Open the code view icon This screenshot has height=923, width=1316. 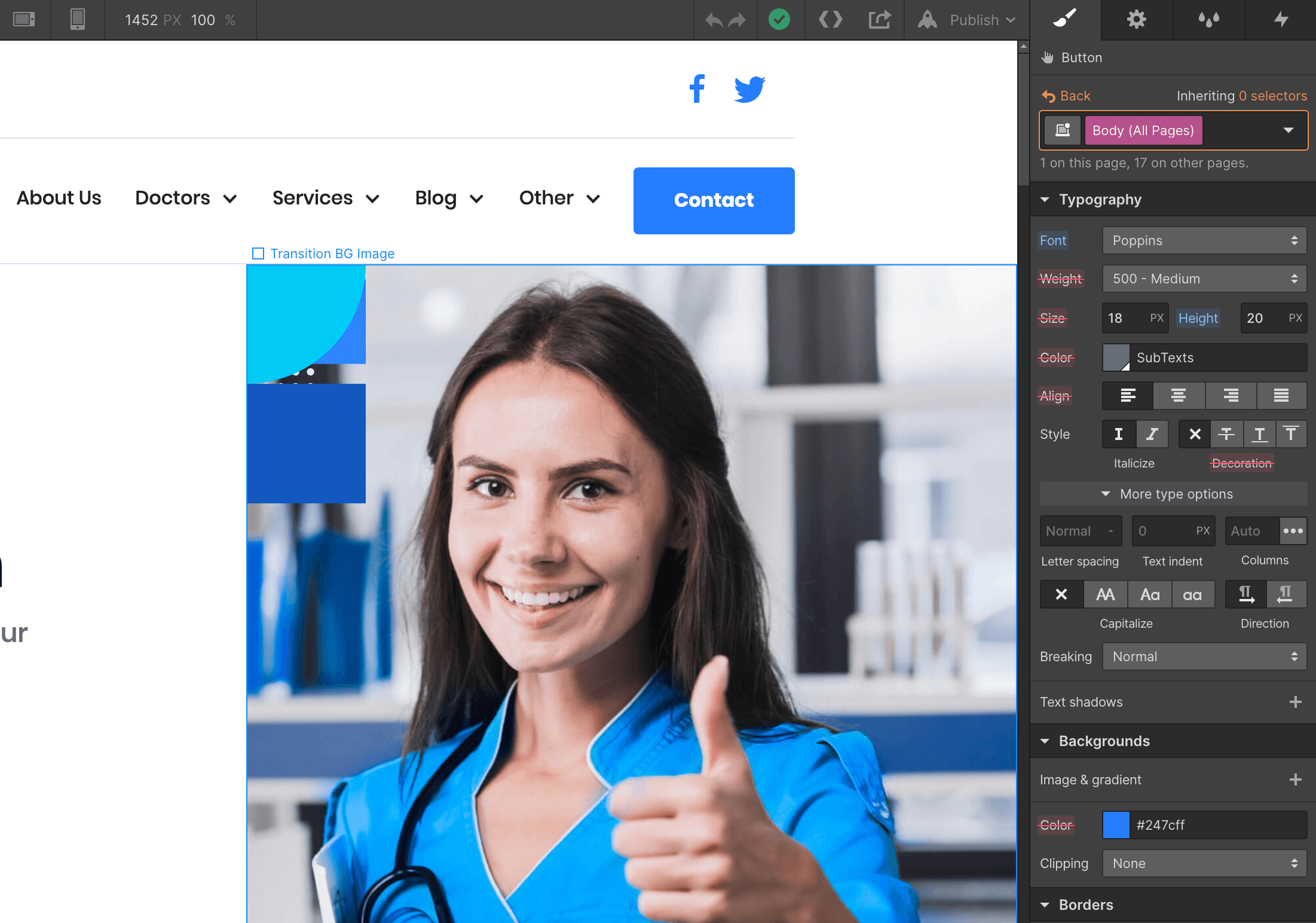(x=830, y=20)
